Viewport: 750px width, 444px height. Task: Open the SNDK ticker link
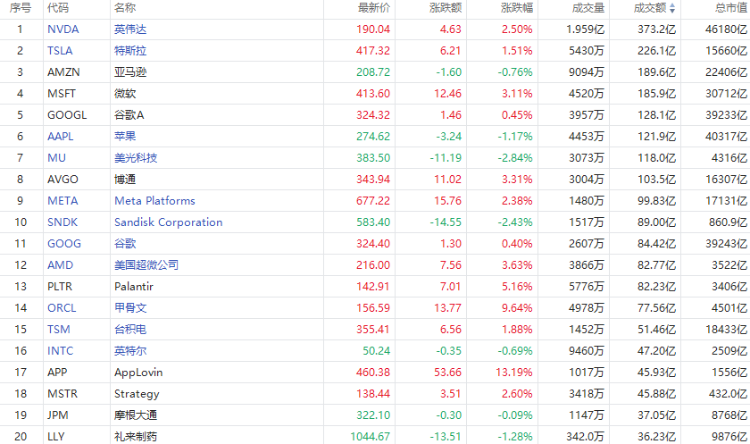(x=62, y=222)
